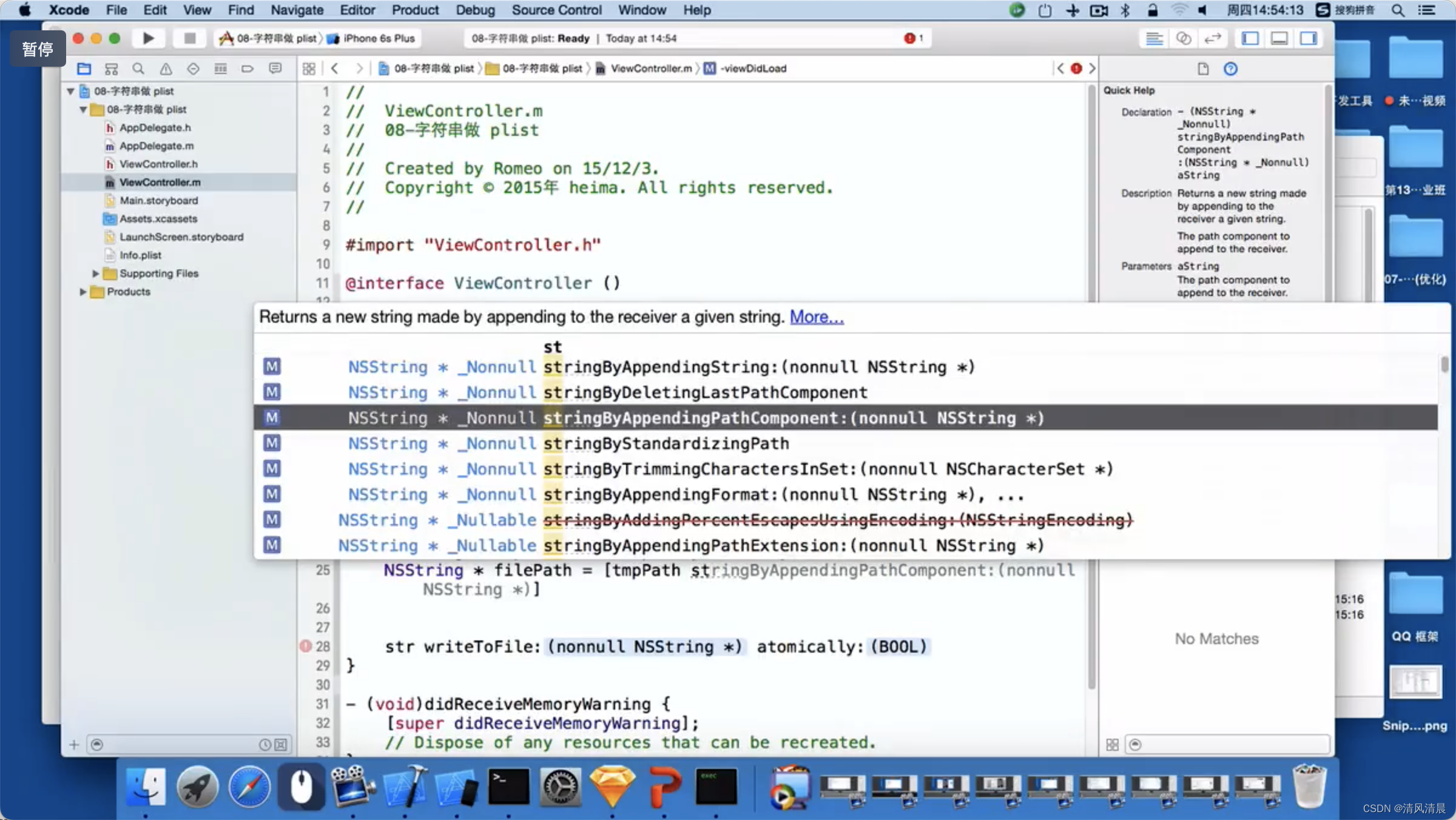Run the project with the Play button
Screen dimensions: 1456x820
point(148,38)
